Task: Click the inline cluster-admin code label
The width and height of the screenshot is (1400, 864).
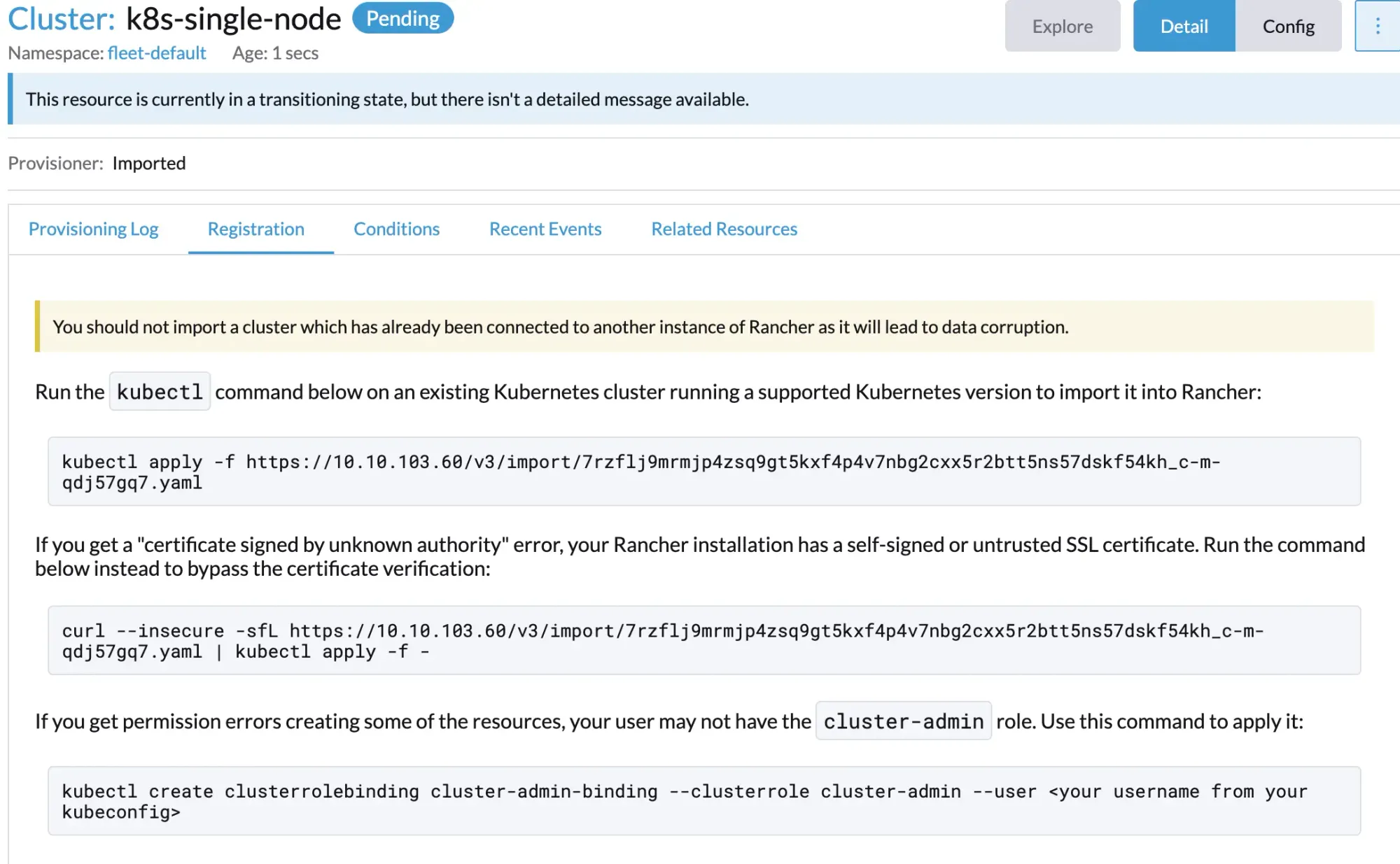Action: [x=903, y=721]
